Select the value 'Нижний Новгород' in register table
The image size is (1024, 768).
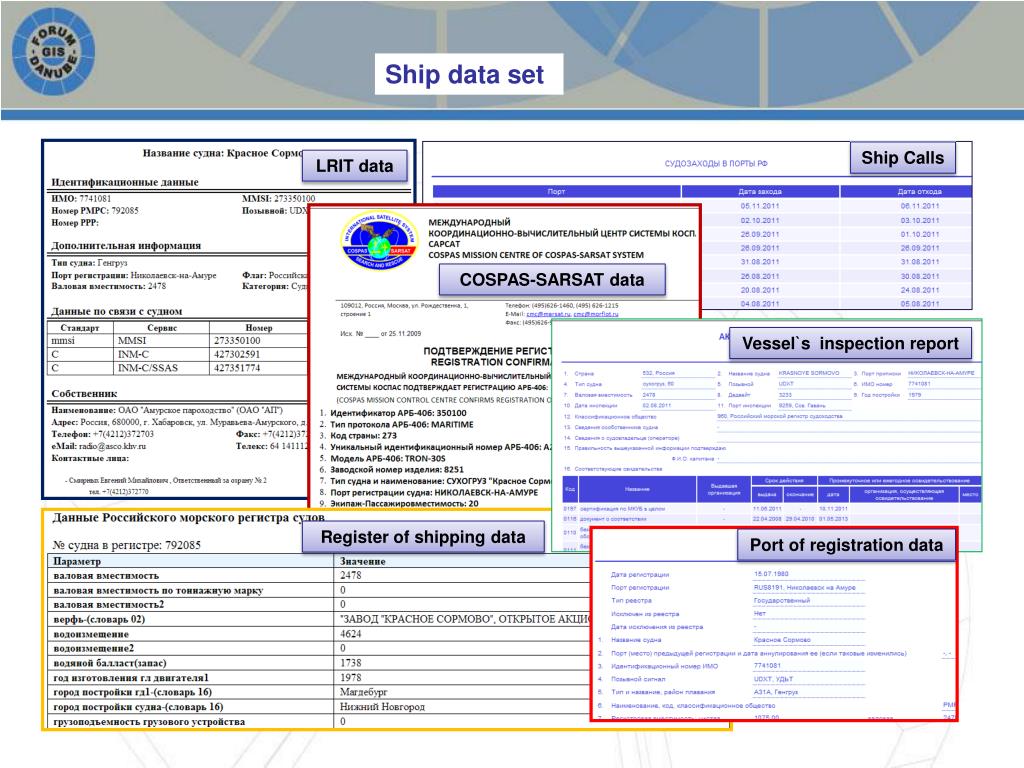click(382, 707)
